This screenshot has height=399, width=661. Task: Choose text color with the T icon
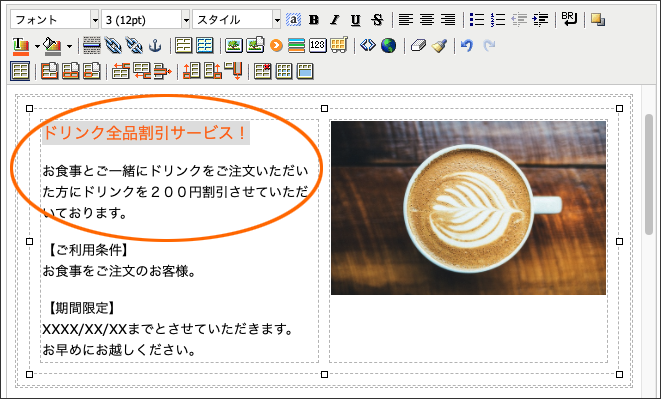tap(21, 46)
